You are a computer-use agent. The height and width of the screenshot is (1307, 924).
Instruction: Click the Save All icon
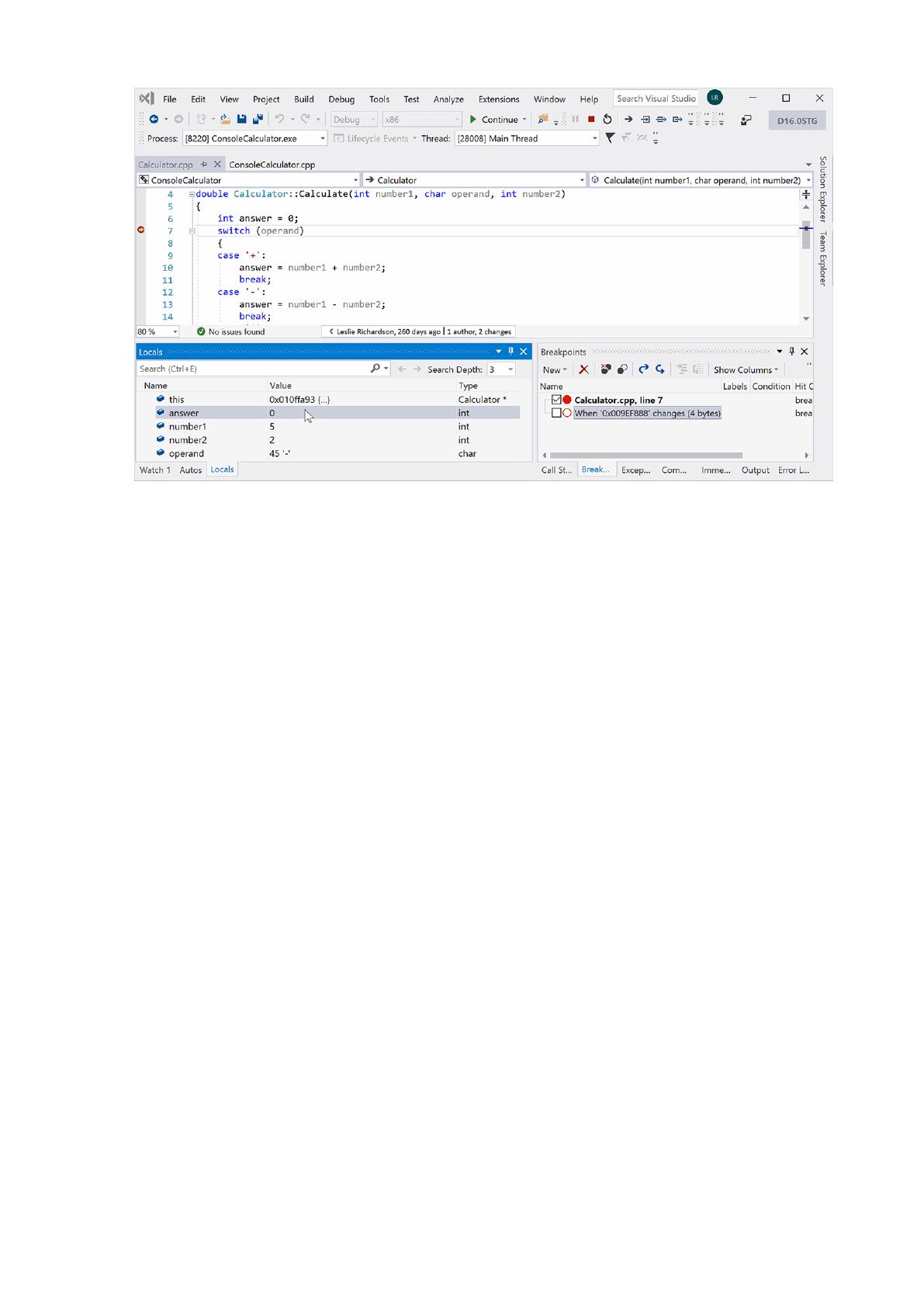pos(258,120)
